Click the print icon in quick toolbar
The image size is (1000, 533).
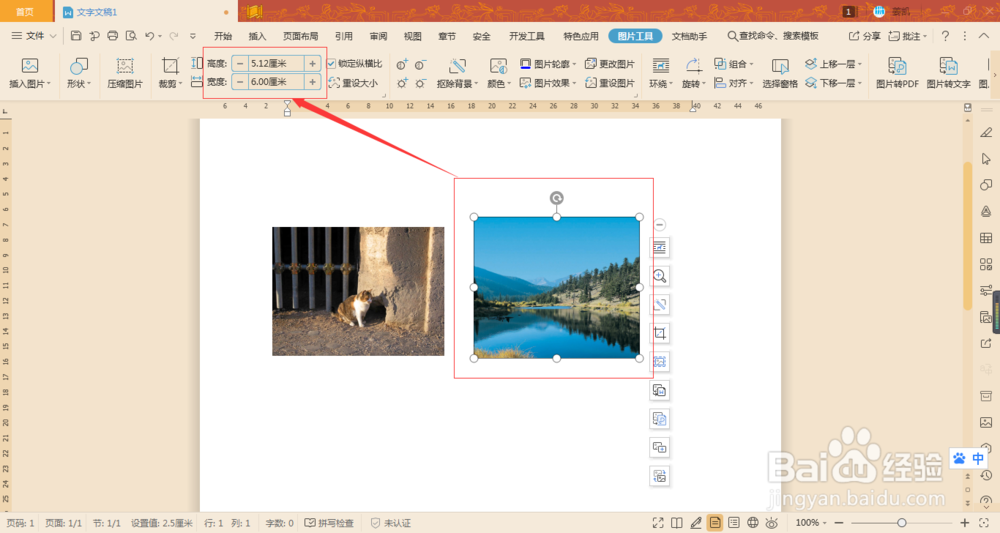pos(113,36)
